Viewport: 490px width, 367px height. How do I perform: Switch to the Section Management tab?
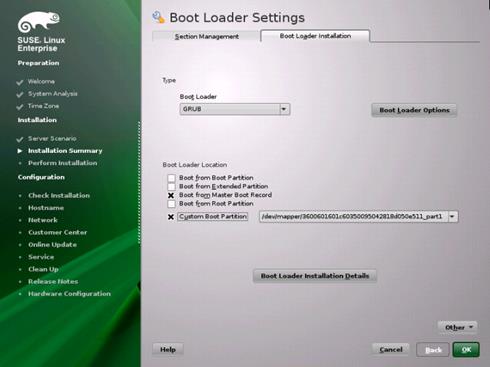[x=206, y=36]
